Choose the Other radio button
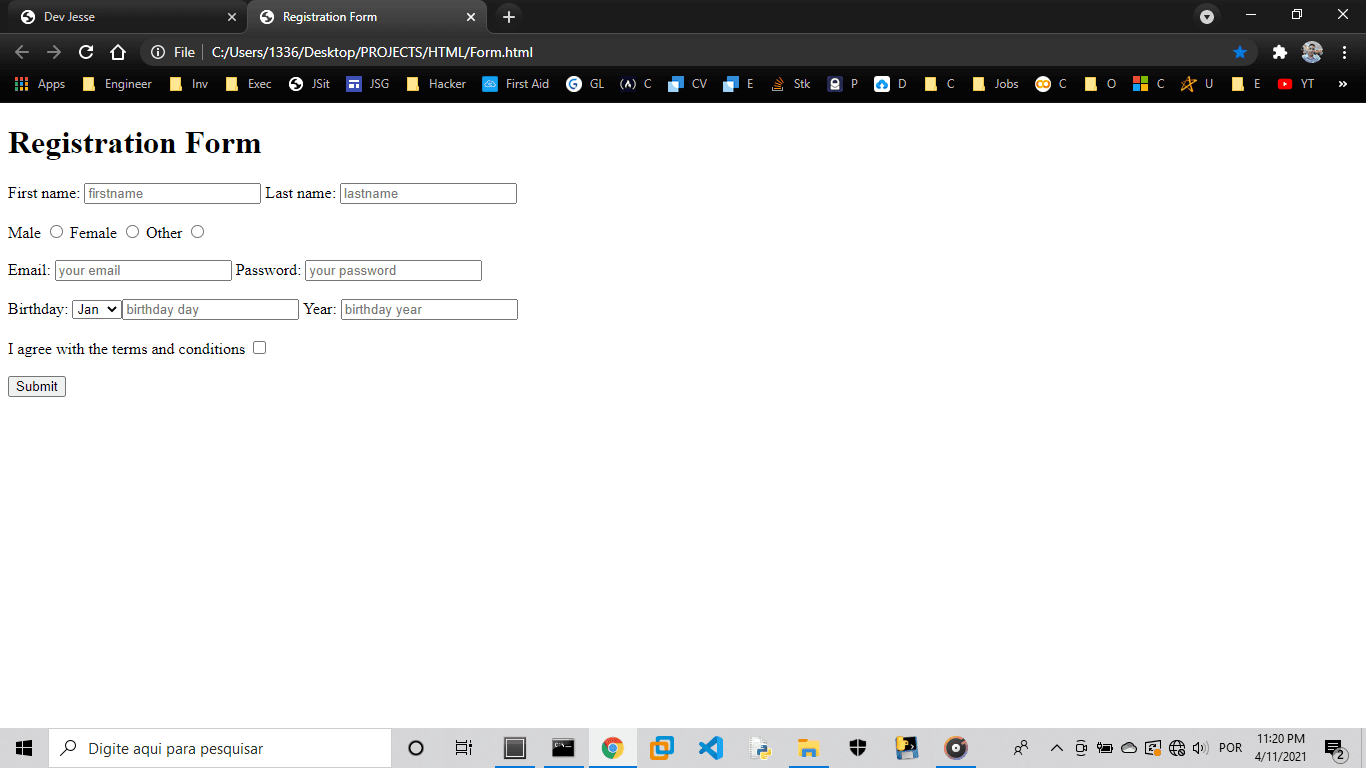The width and height of the screenshot is (1366, 768). tap(198, 232)
